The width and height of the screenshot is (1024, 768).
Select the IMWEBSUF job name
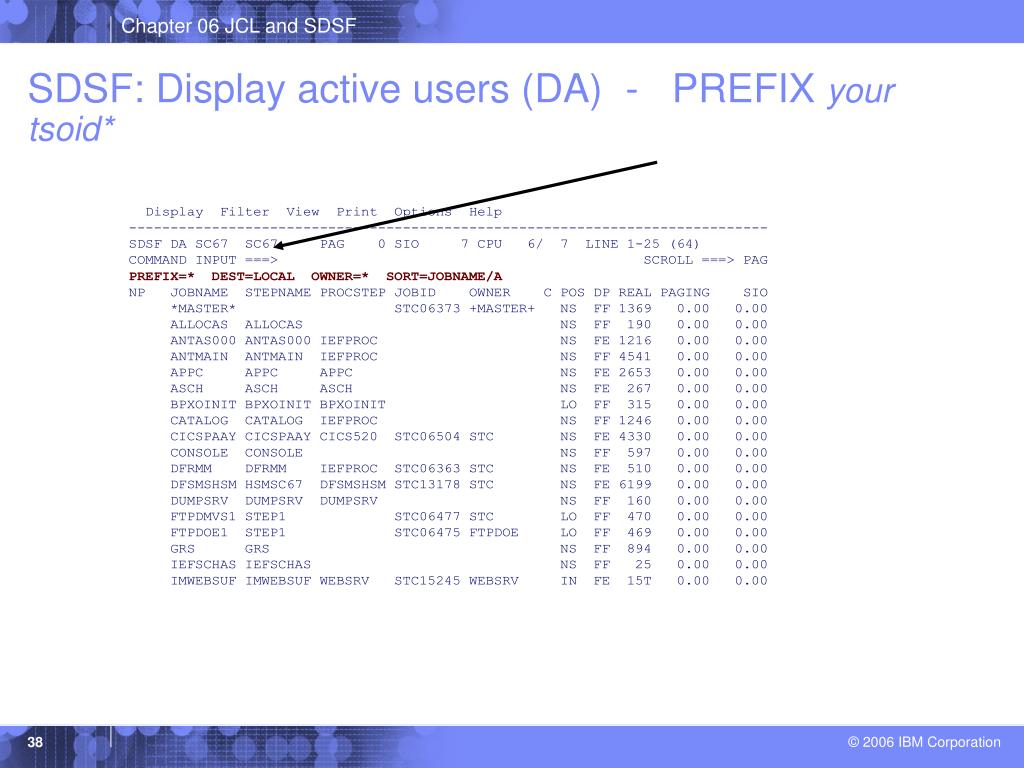(x=203, y=581)
